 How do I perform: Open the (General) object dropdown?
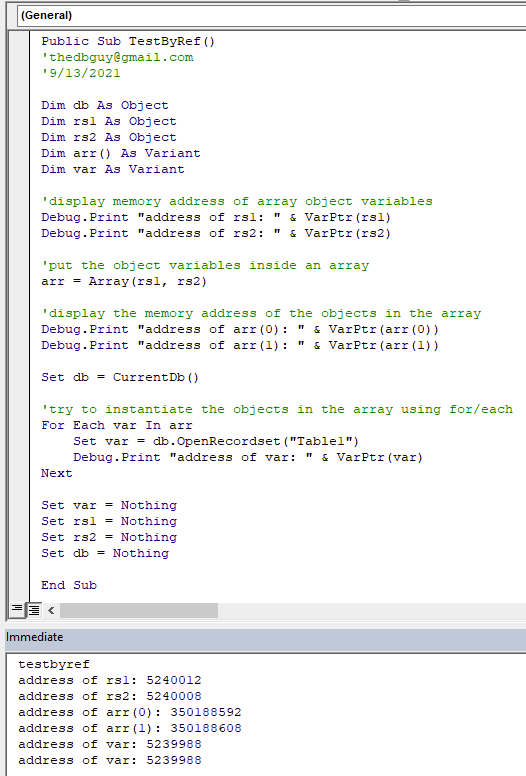pos(271,15)
